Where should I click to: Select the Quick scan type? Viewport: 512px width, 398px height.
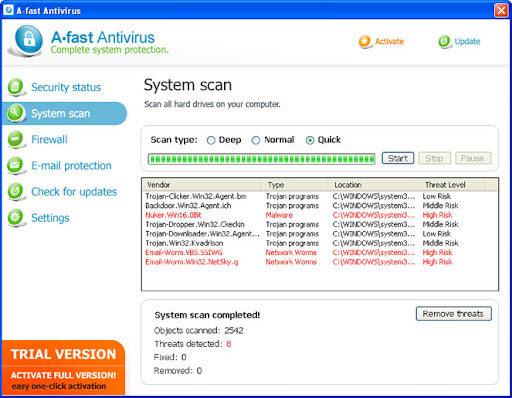coord(310,140)
